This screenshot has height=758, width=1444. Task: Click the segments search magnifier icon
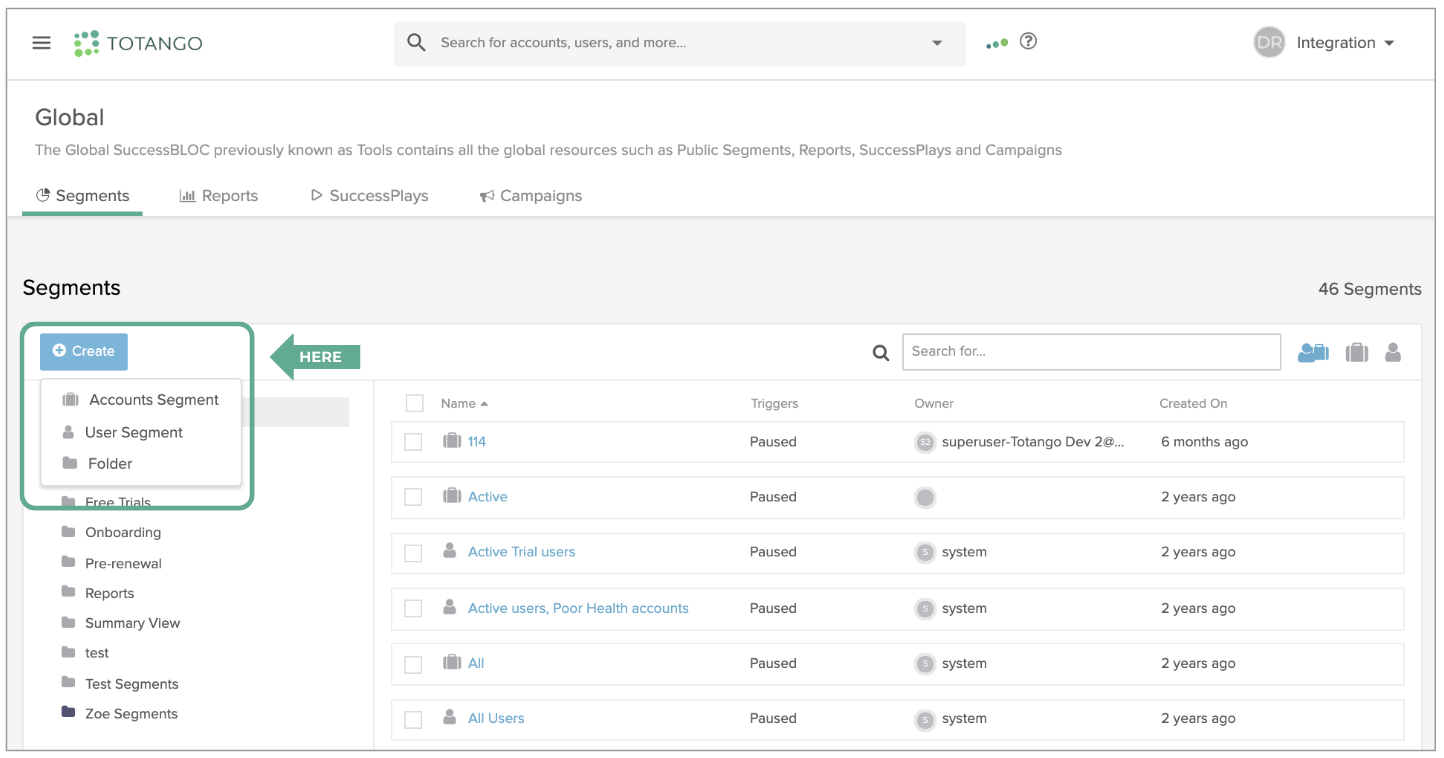pos(881,352)
